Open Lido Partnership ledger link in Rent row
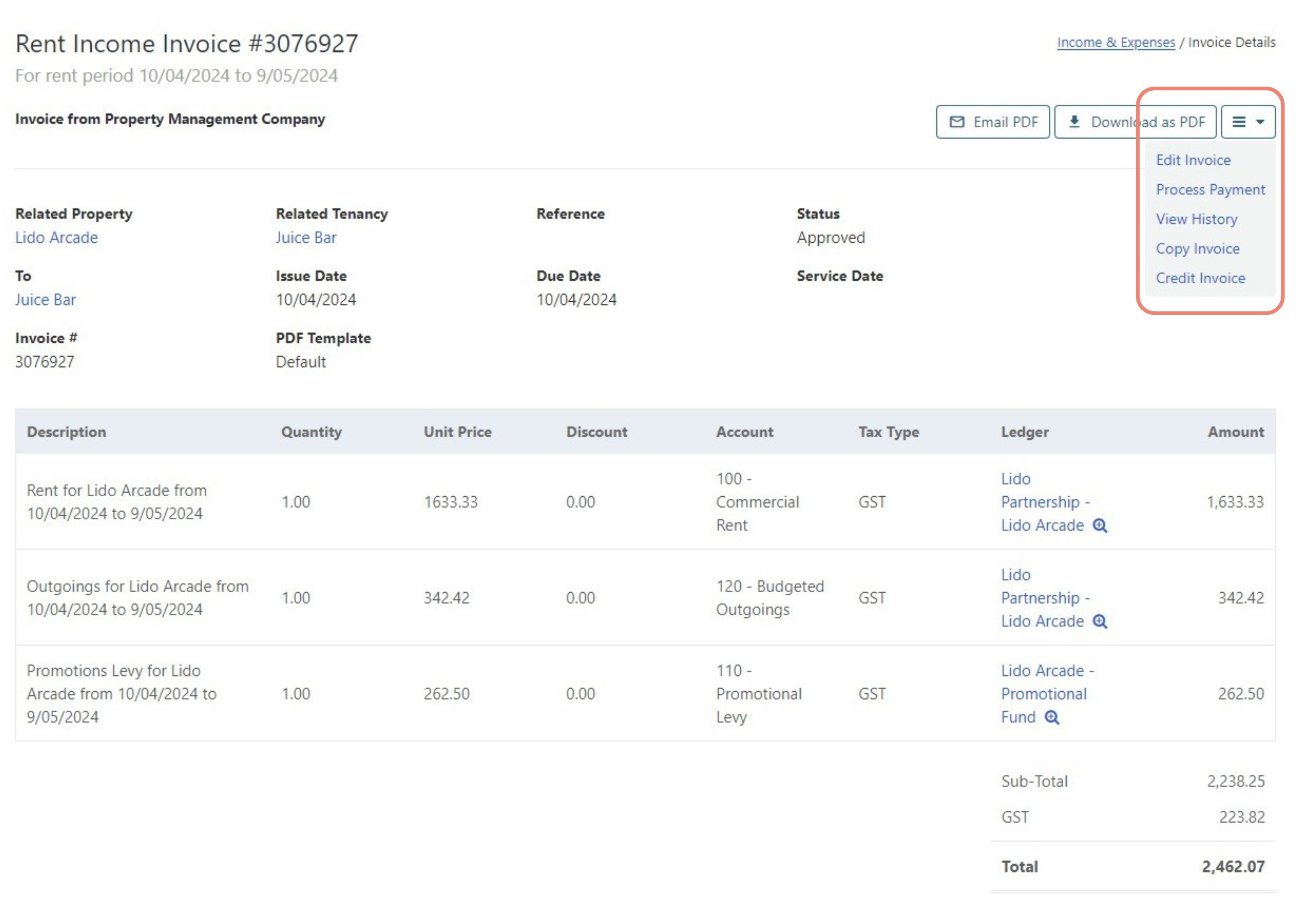Image resolution: width=1316 pixels, height=907 pixels. (x=1045, y=502)
